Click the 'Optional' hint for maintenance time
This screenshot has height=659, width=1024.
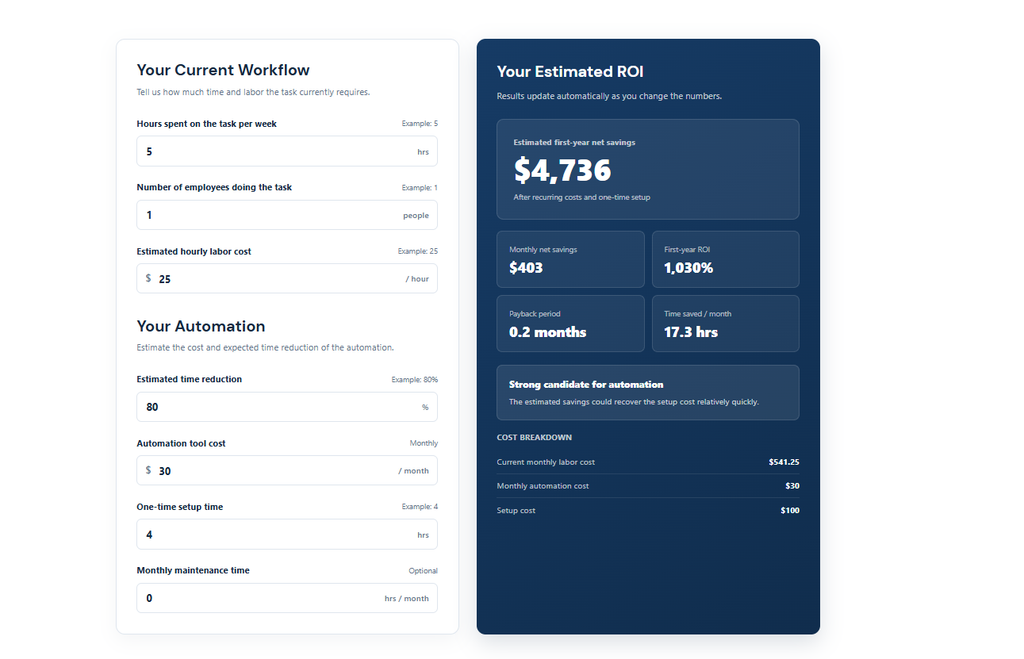[x=423, y=571]
